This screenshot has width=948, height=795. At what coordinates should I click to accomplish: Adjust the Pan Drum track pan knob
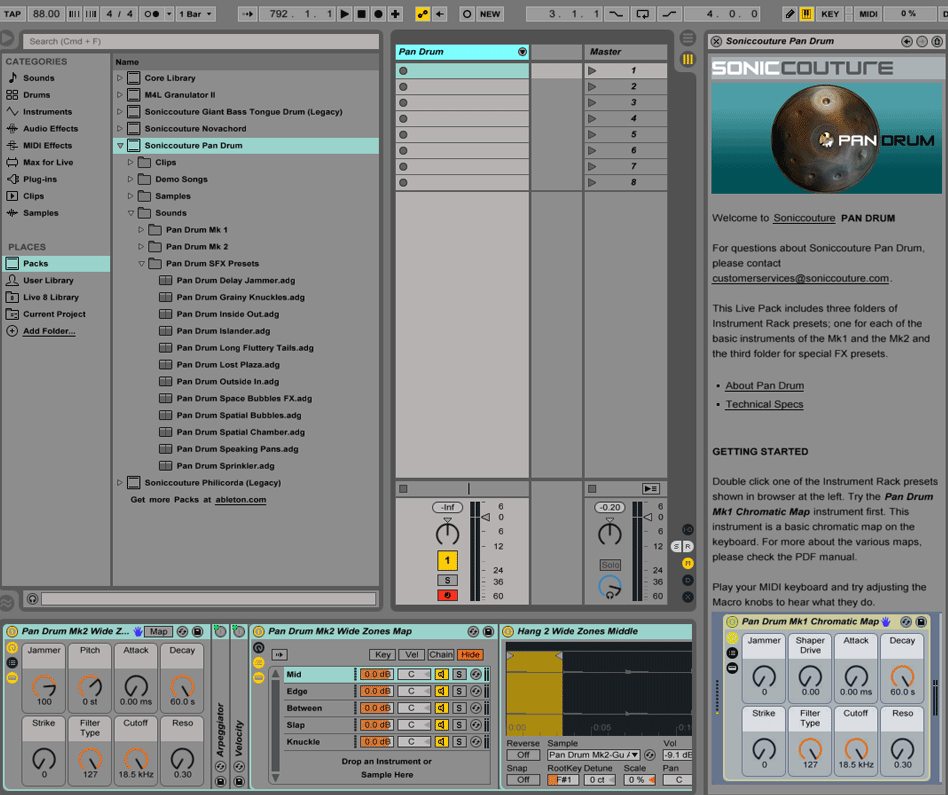tap(447, 533)
